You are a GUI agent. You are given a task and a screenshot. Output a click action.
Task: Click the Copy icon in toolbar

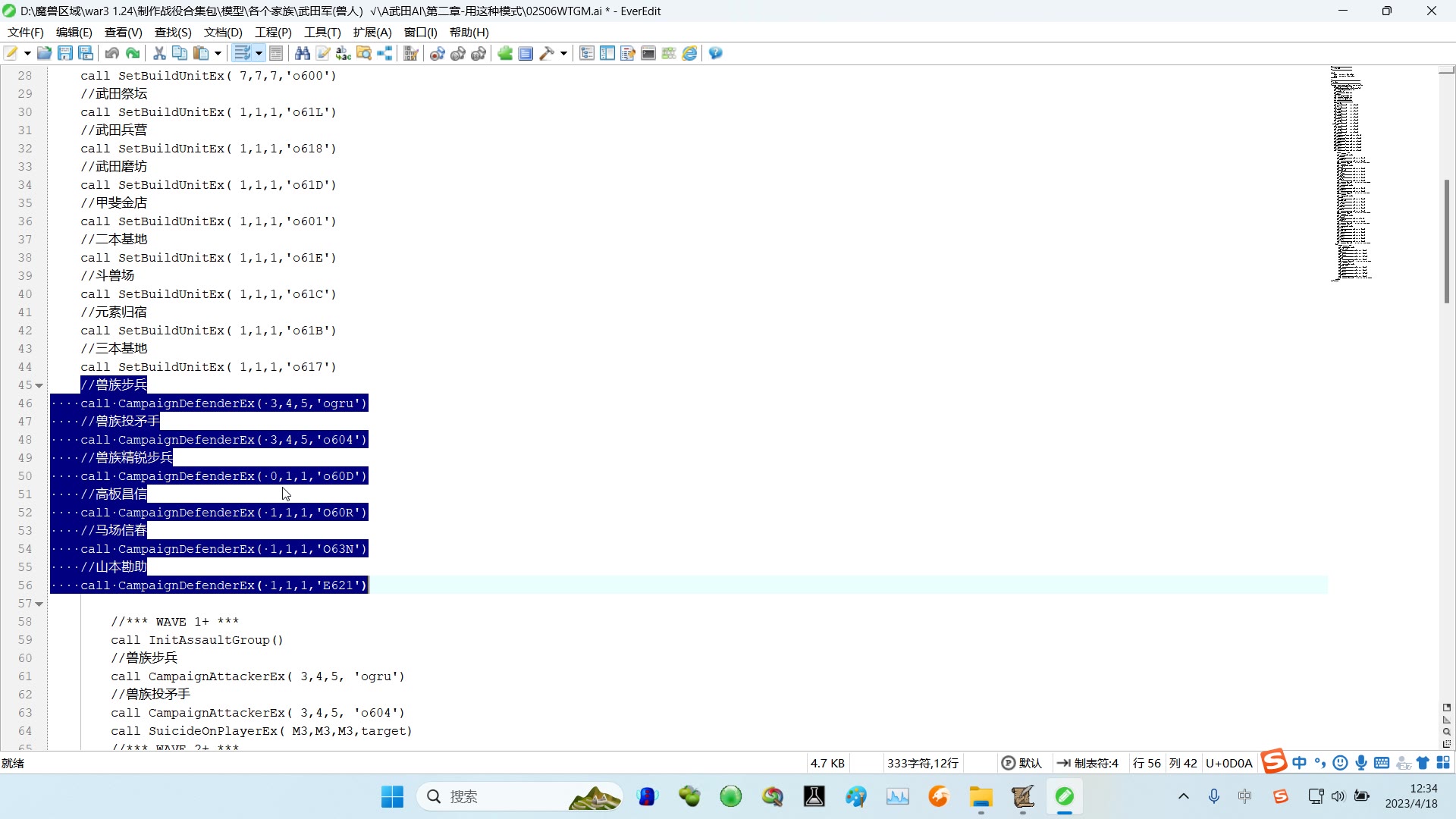(x=180, y=53)
